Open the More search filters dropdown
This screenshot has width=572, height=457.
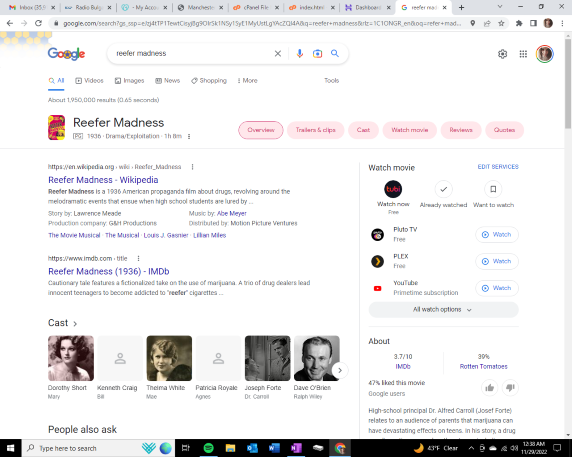(247, 81)
